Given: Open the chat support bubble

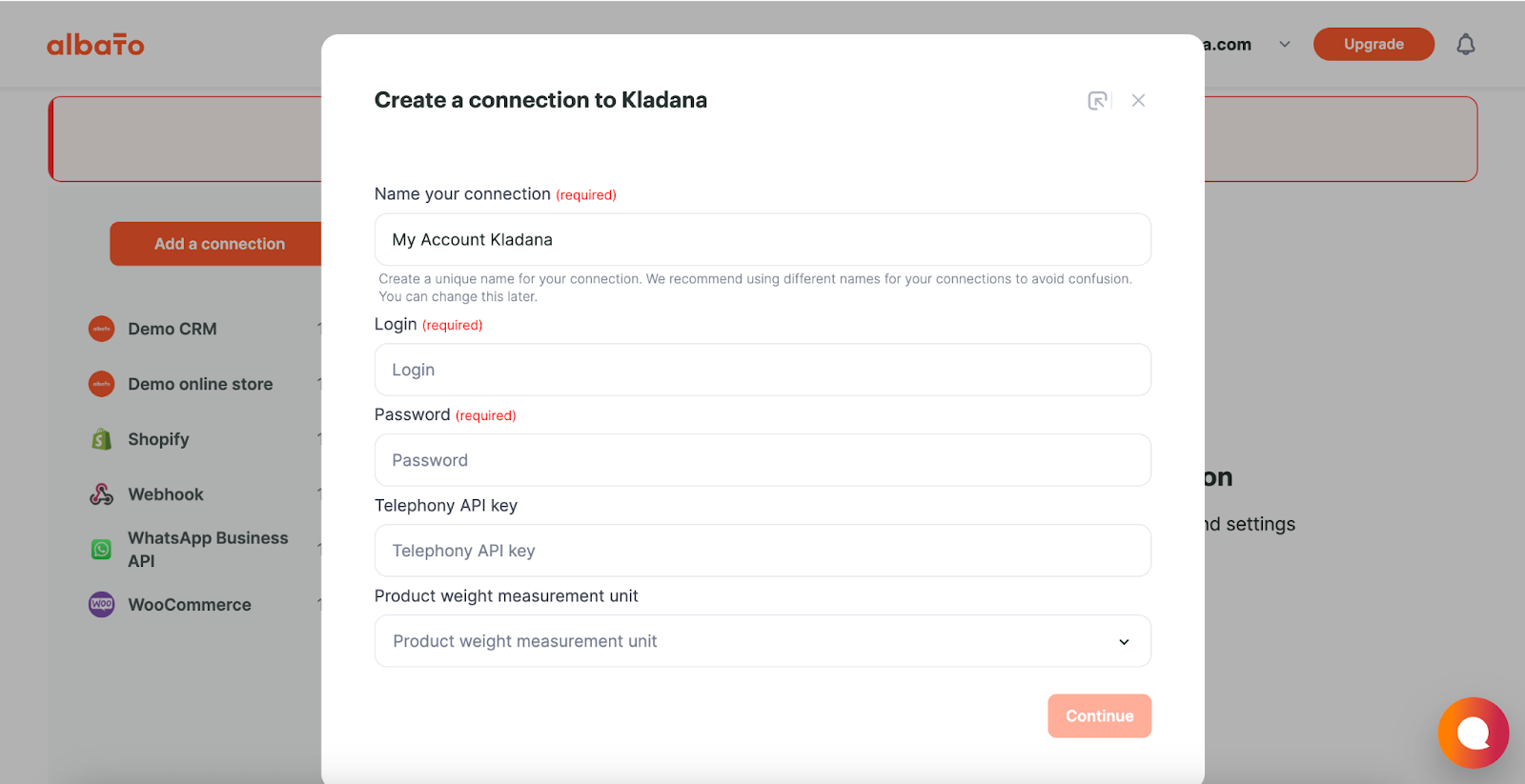Looking at the screenshot, I should tap(1473, 733).
